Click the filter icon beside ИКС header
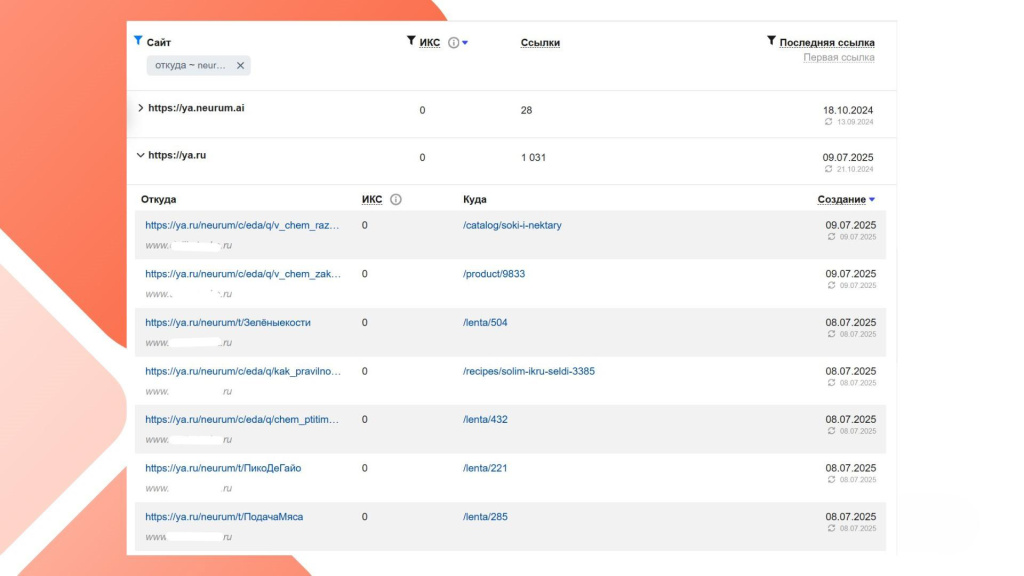Image resolution: width=1024 pixels, height=576 pixels. 411,41
